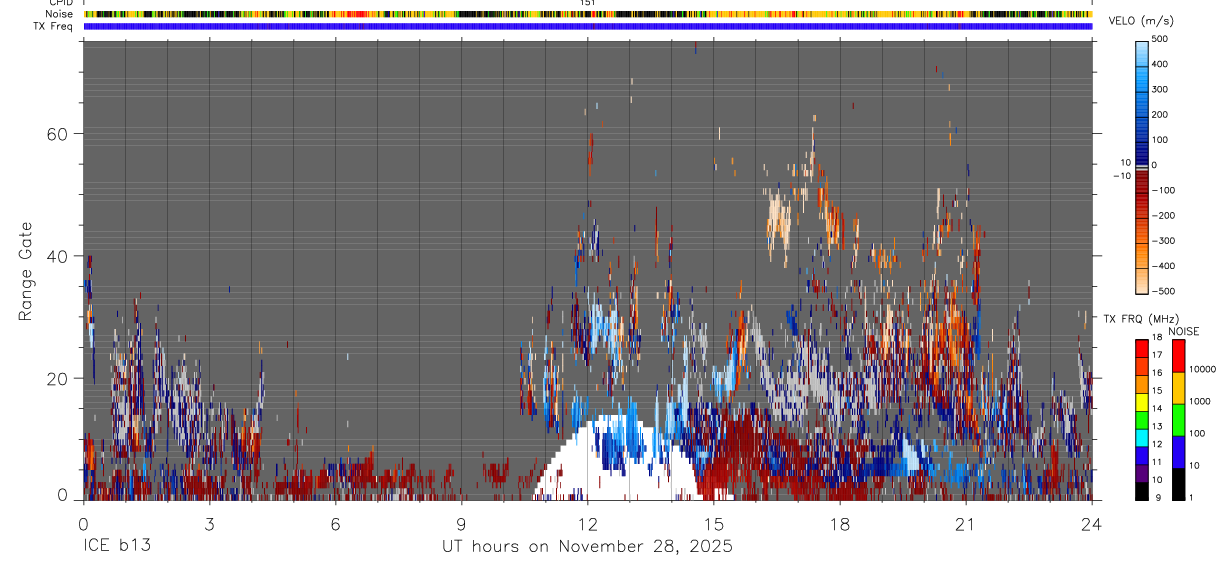Click the 12 tick on the UT hours axis
Viewport: 1228px width, 567px height.
(587, 524)
